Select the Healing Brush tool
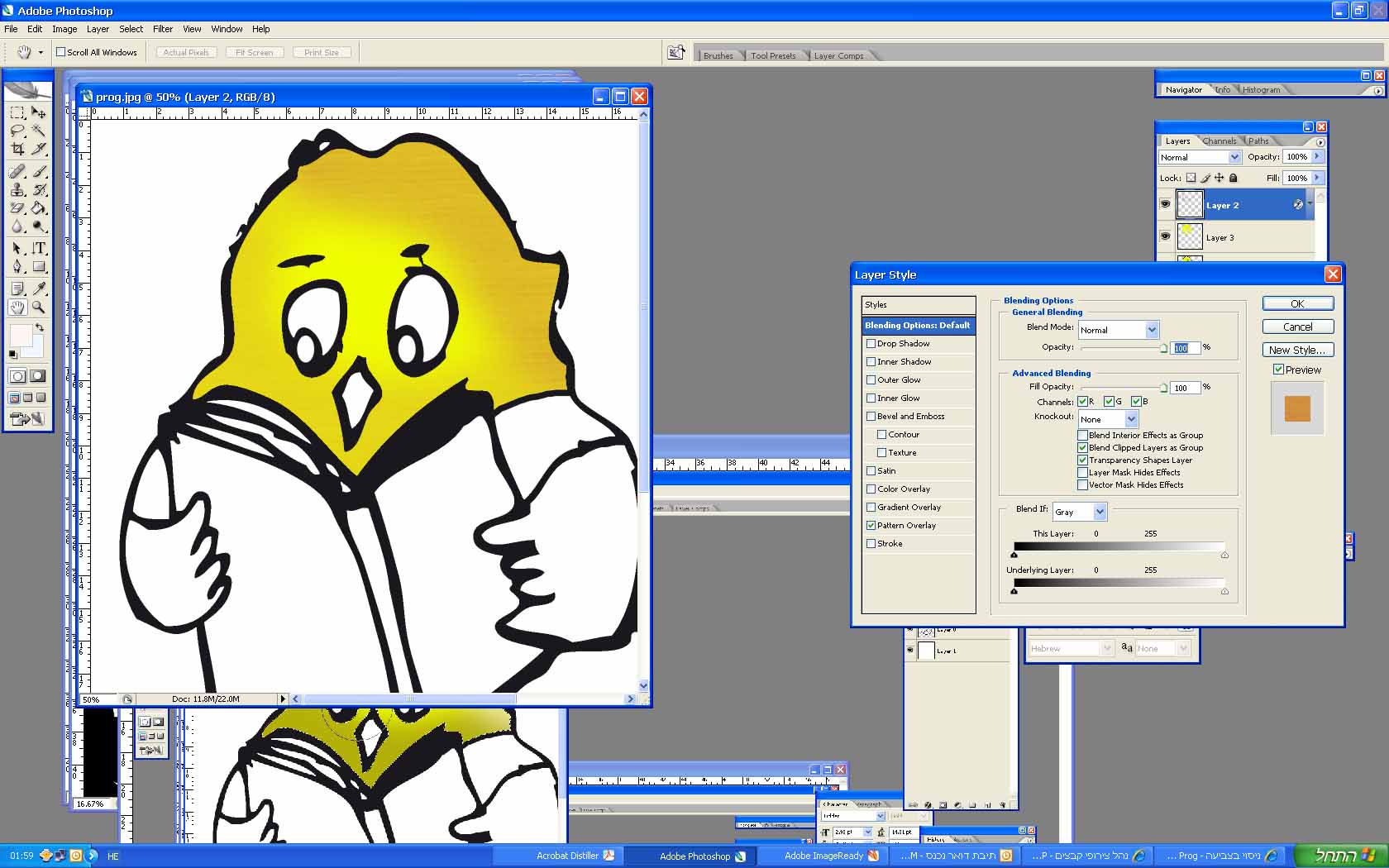Viewport: 1389px width, 868px height. (17, 171)
